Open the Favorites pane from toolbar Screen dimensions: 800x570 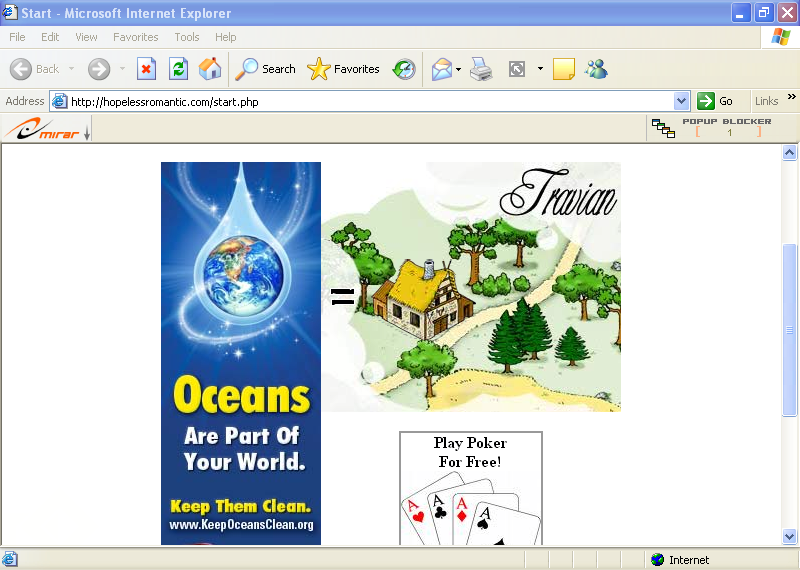click(x=343, y=69)
